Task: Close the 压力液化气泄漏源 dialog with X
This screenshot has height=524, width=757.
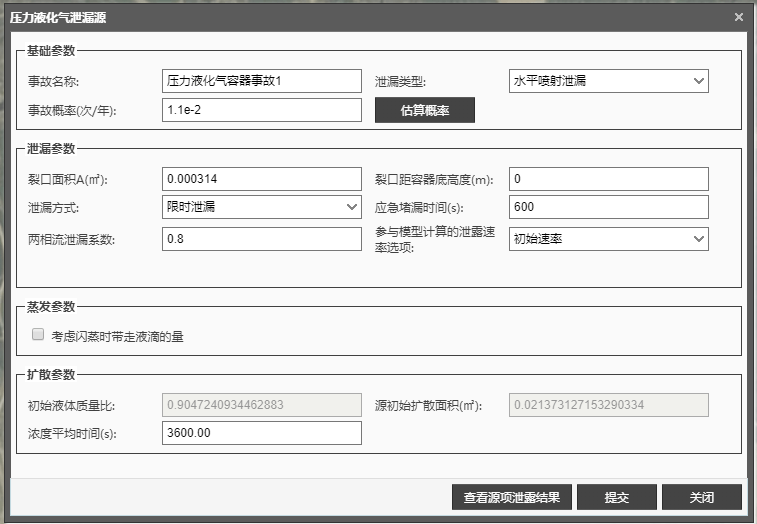Action: pyautogui.click(x=739, y=18)
